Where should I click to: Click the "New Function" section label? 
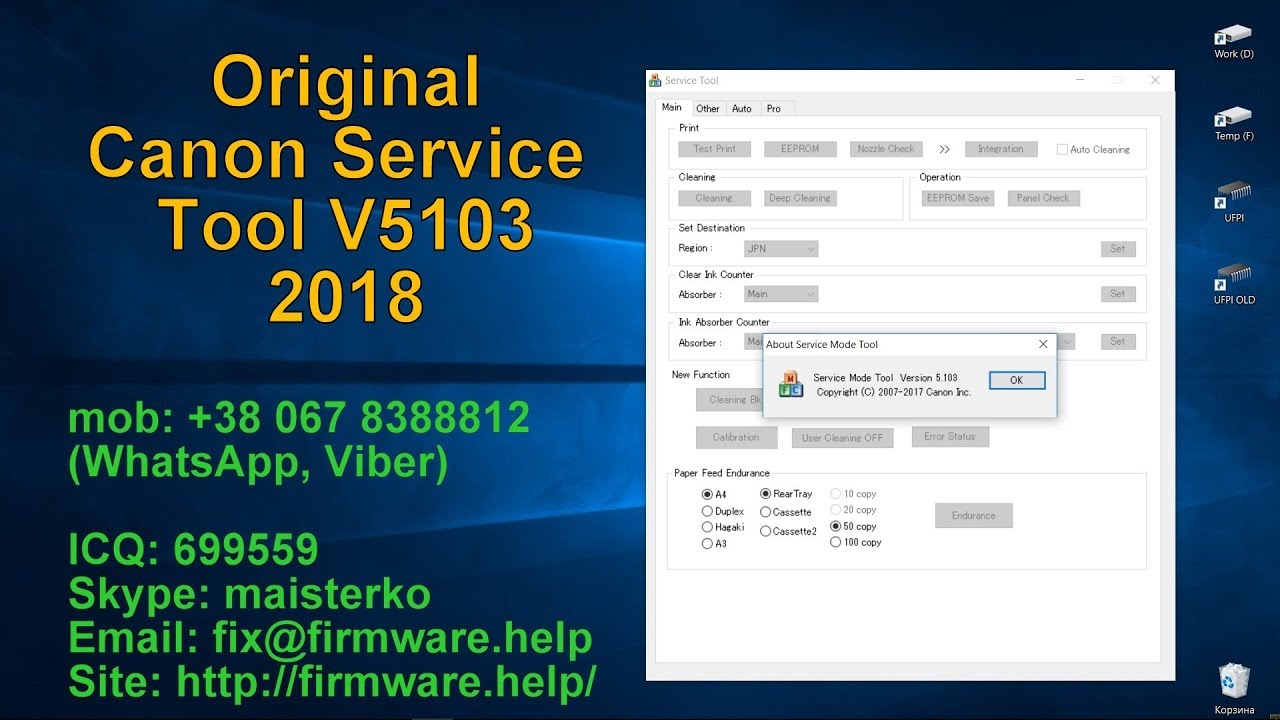point(701,375)
